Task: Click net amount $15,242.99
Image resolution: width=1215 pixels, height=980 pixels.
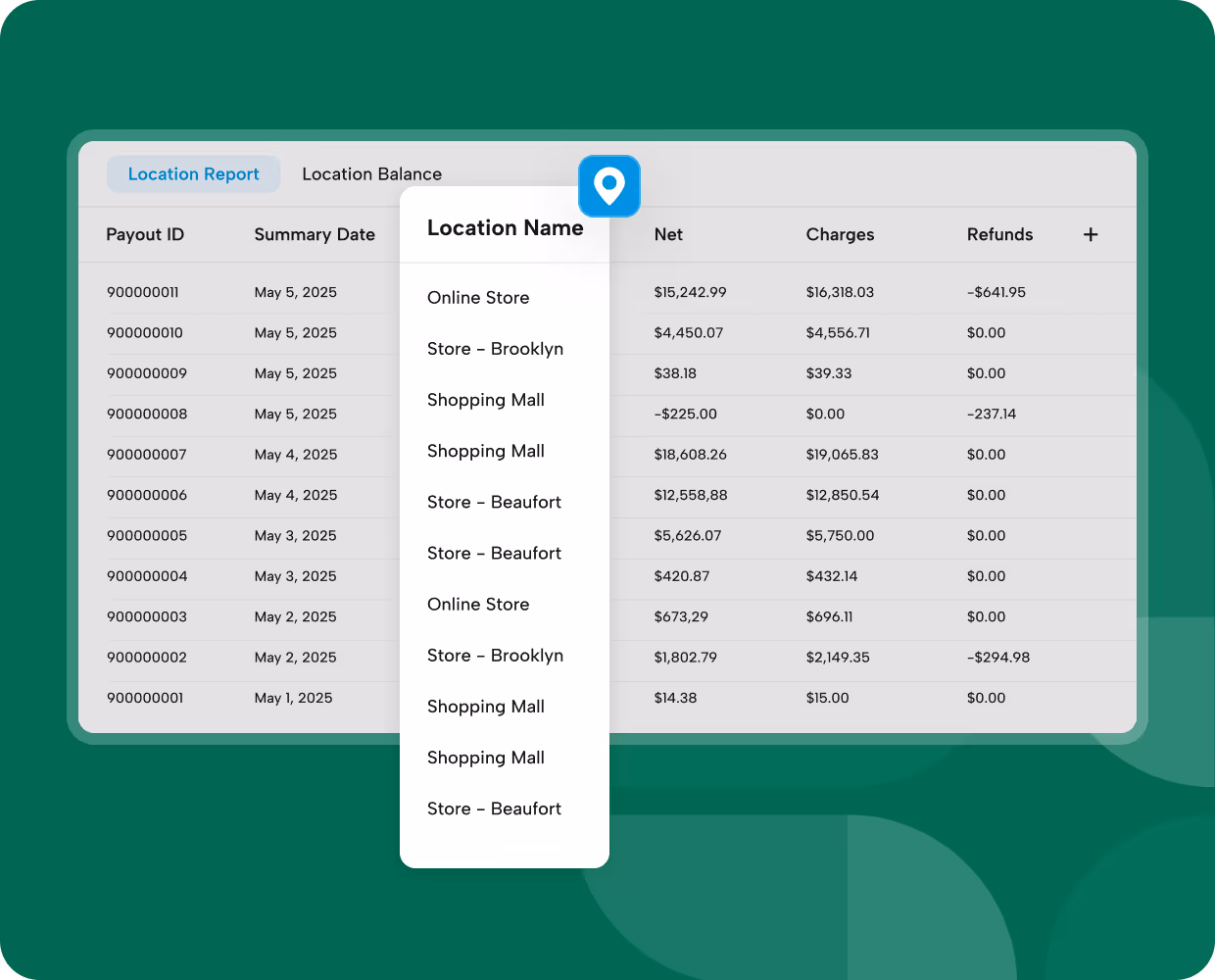Action: [690, 292]
